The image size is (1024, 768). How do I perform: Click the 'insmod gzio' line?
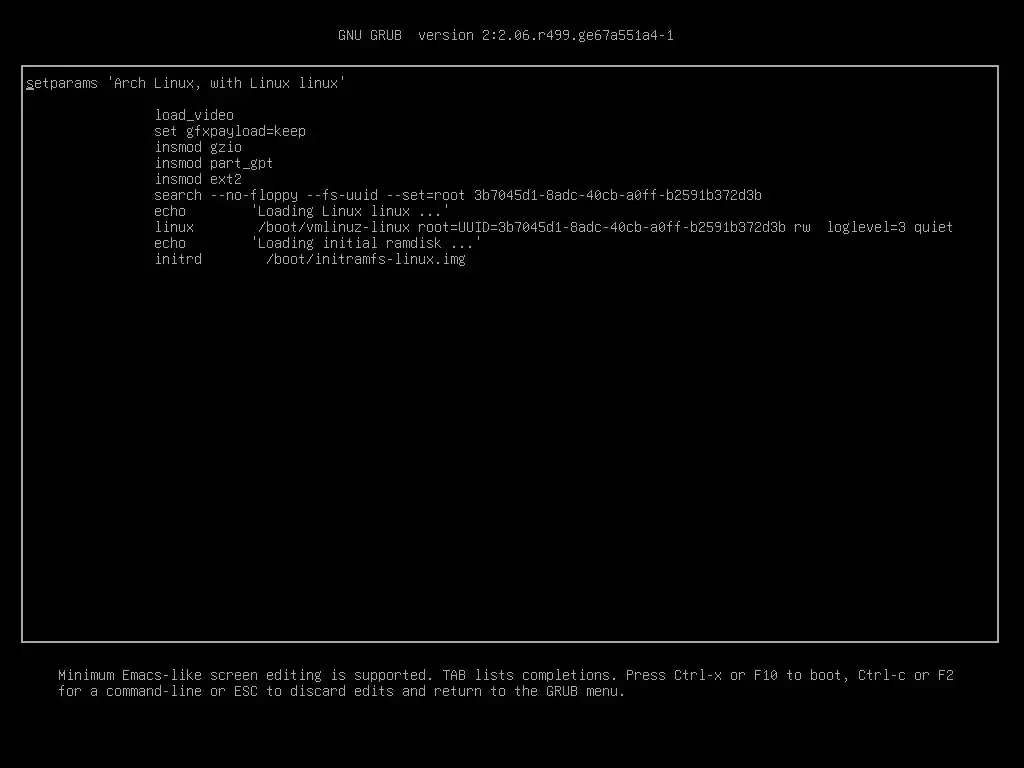pyautogui.click(x=198, y=148)
